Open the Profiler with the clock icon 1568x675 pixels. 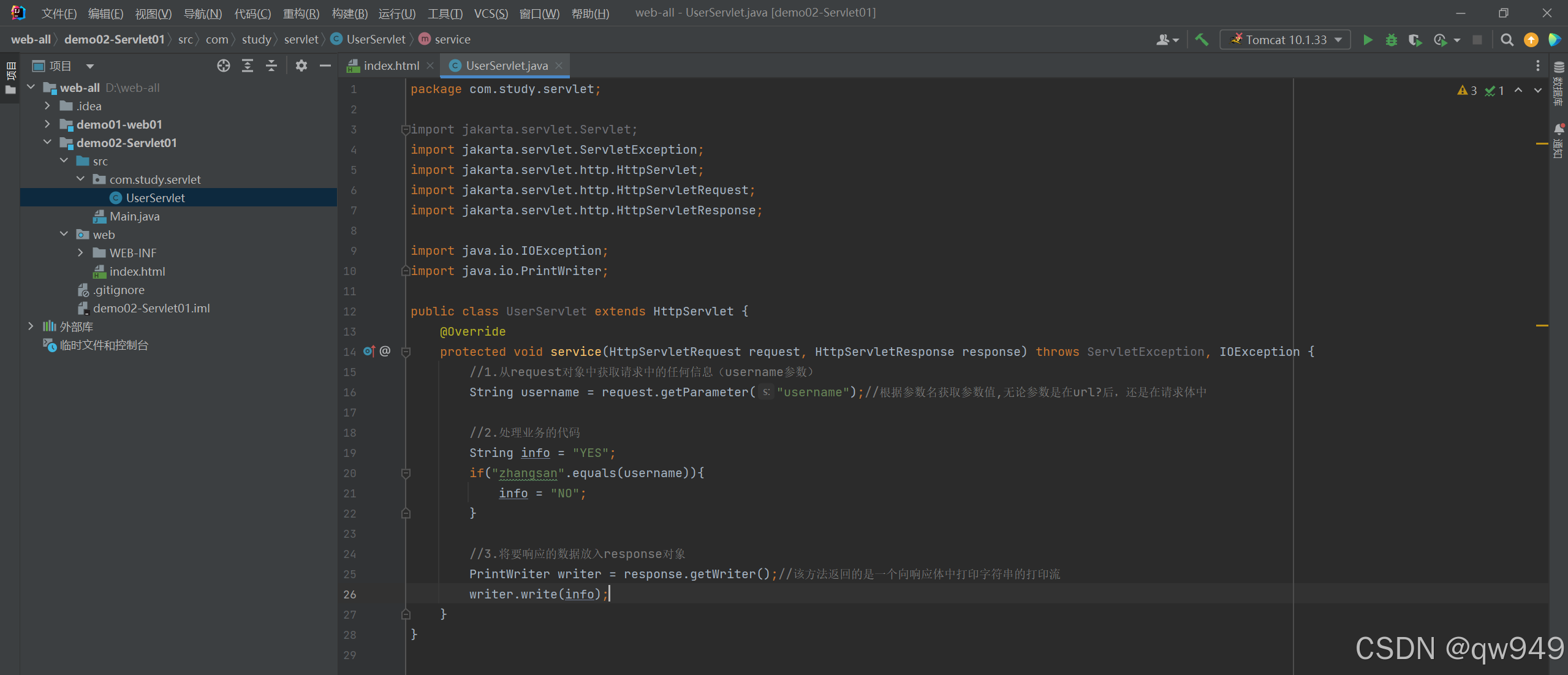coord(1441,39)
